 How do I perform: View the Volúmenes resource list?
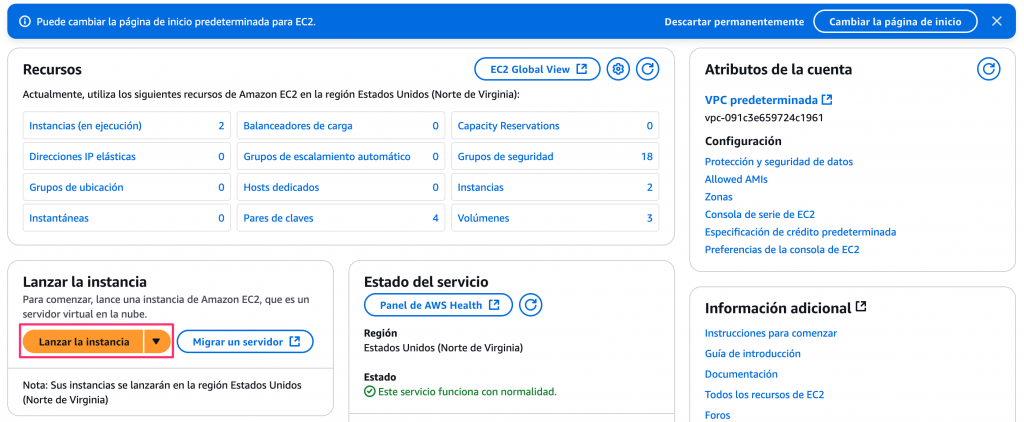[x=483, y=218]
